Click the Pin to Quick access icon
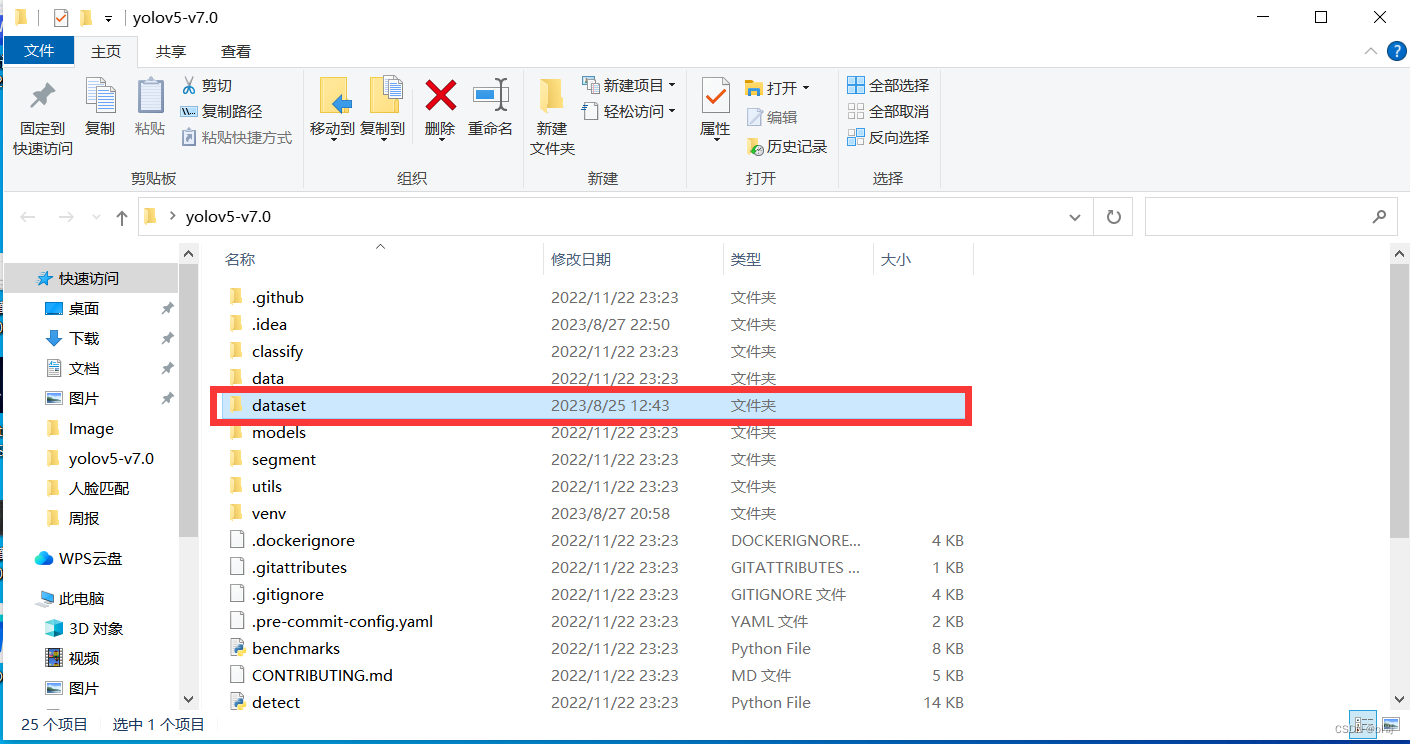The width and height of the screenshot is (1410, 744). [x=42, y=98]
